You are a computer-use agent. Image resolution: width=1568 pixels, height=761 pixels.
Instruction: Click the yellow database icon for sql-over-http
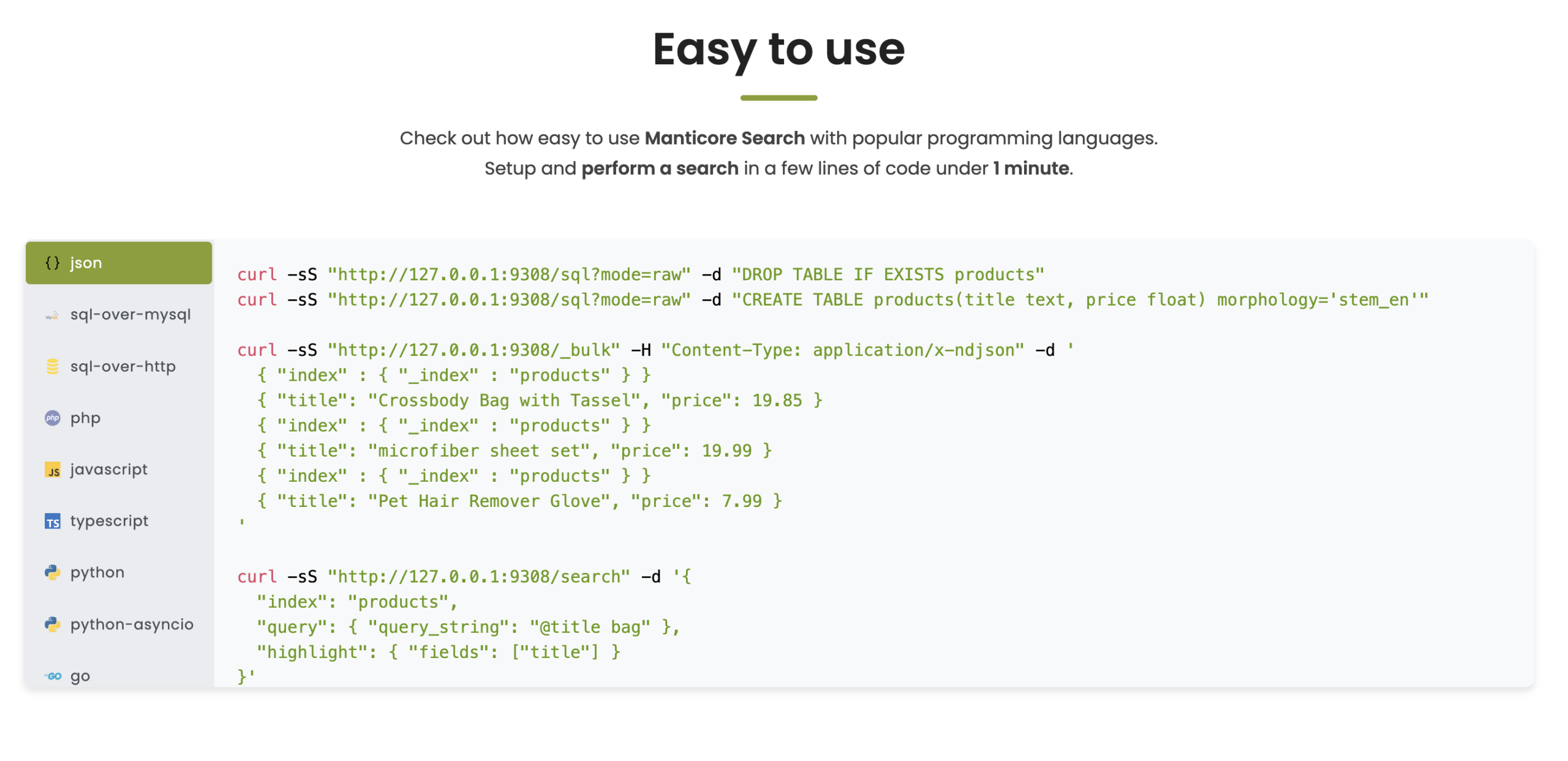(52, 367)
